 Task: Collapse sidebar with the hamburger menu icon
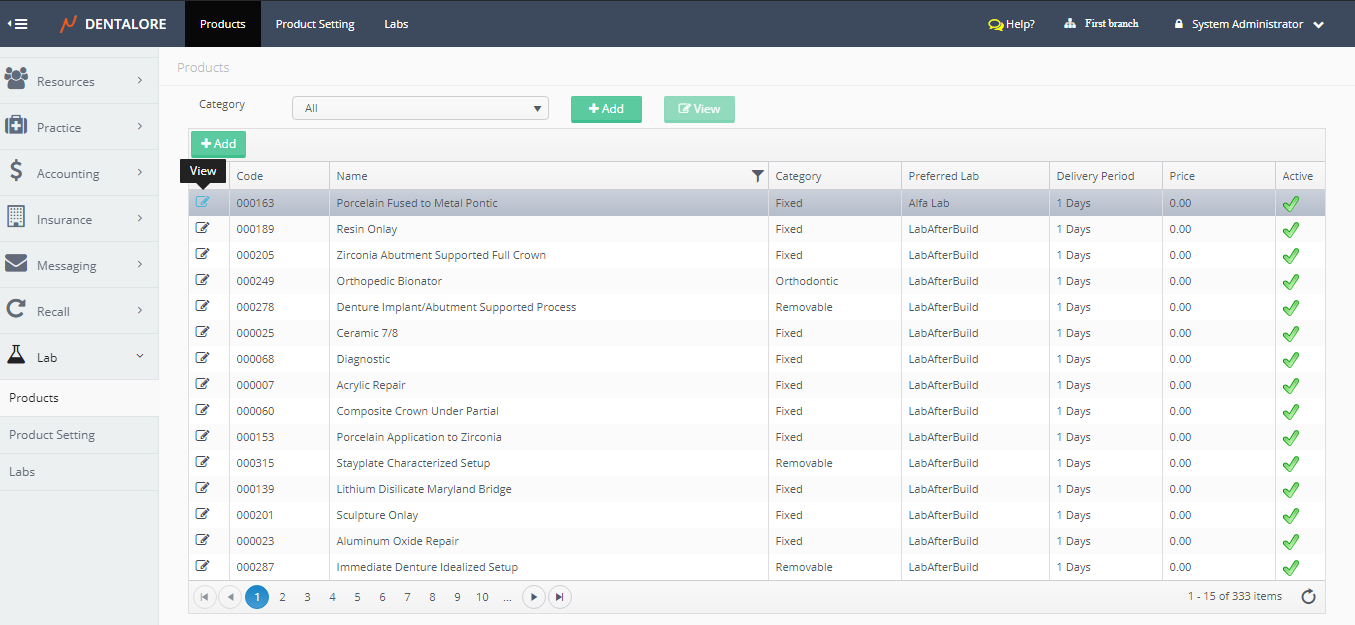[17, 24]
